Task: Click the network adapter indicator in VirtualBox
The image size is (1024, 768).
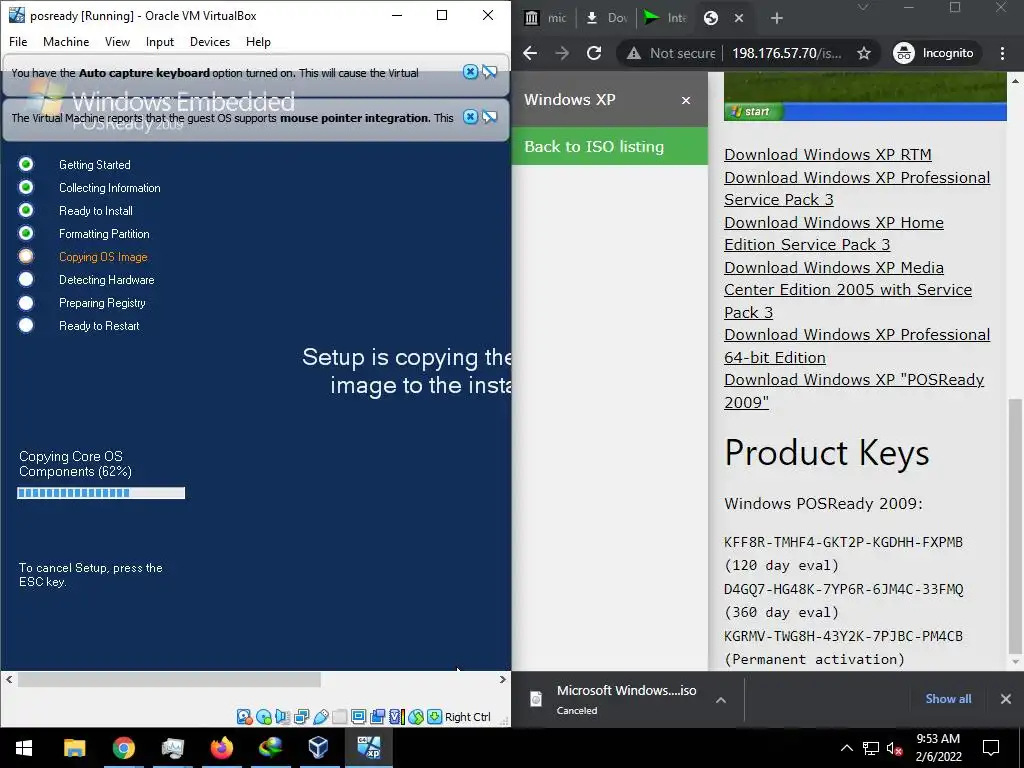Action: 301,717
